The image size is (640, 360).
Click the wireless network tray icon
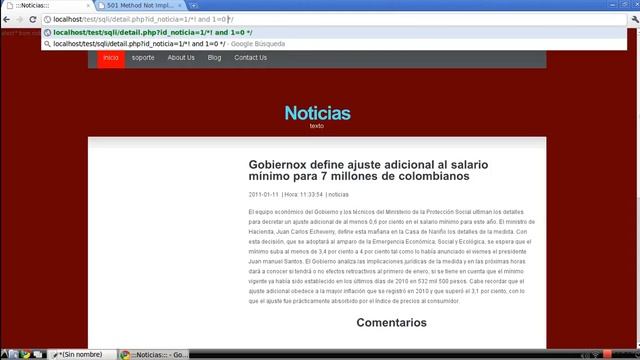[x=596, y=355]
